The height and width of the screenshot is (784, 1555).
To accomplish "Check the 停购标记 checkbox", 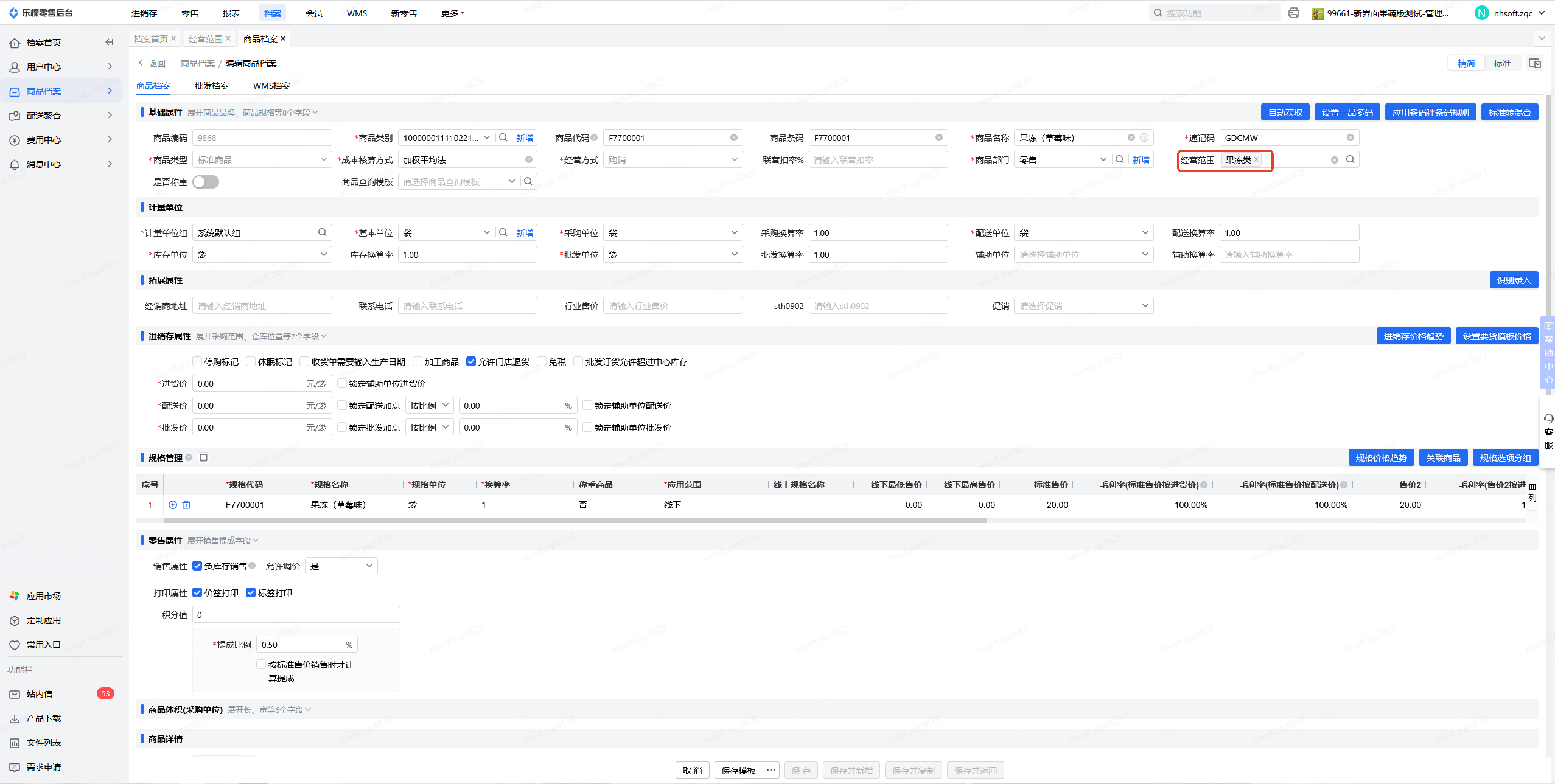I will [x=197, y=361].
